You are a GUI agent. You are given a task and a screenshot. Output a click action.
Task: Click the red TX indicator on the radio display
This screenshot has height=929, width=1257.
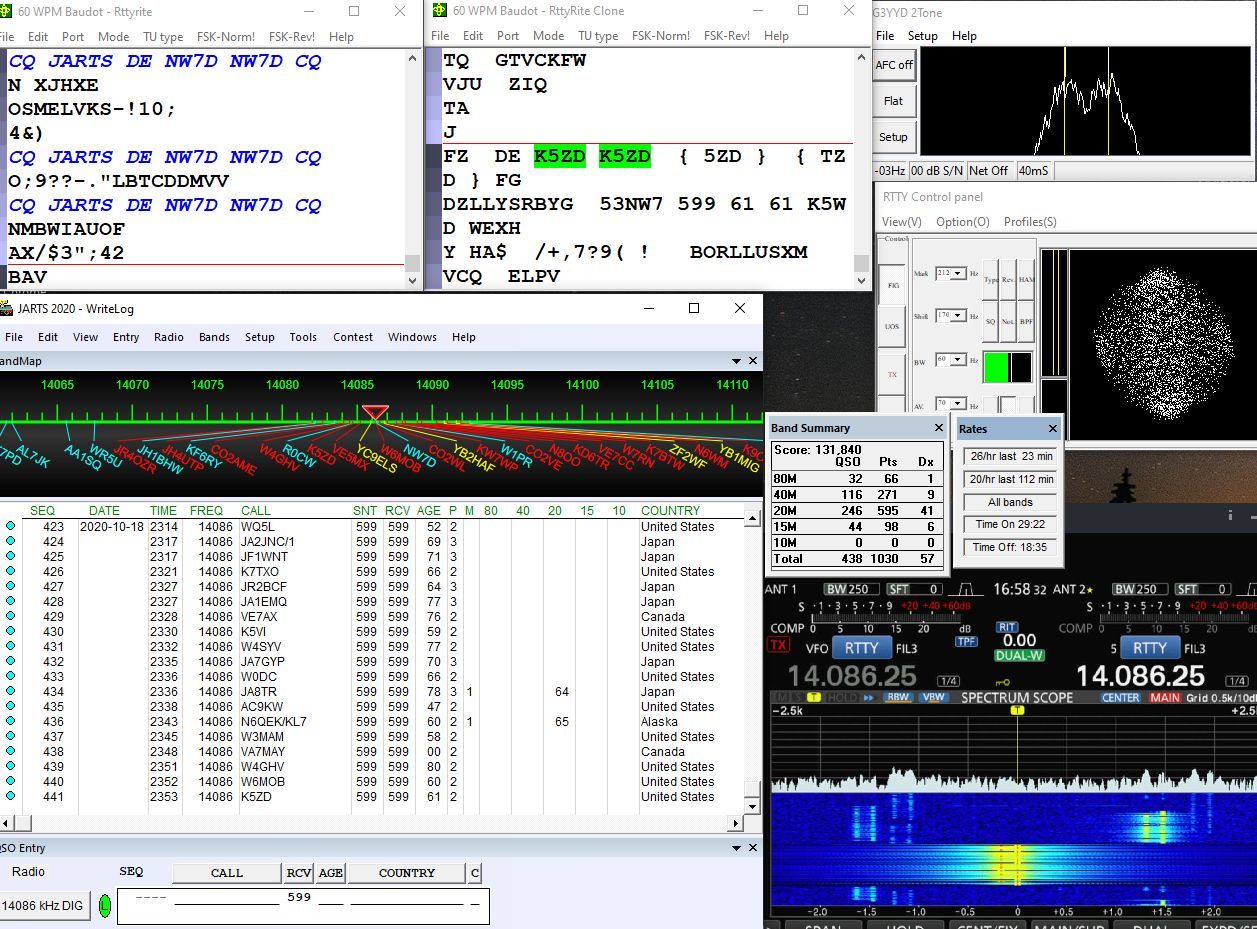[778, 646]
